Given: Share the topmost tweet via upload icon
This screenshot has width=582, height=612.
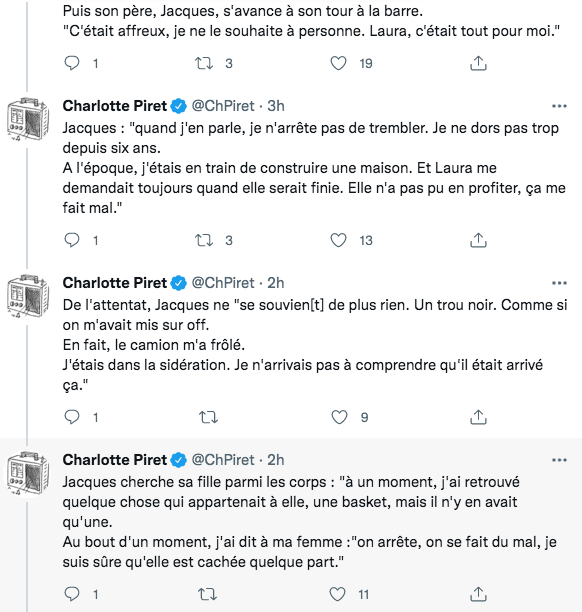Looking at the screenshot, I should coord(478,63).
